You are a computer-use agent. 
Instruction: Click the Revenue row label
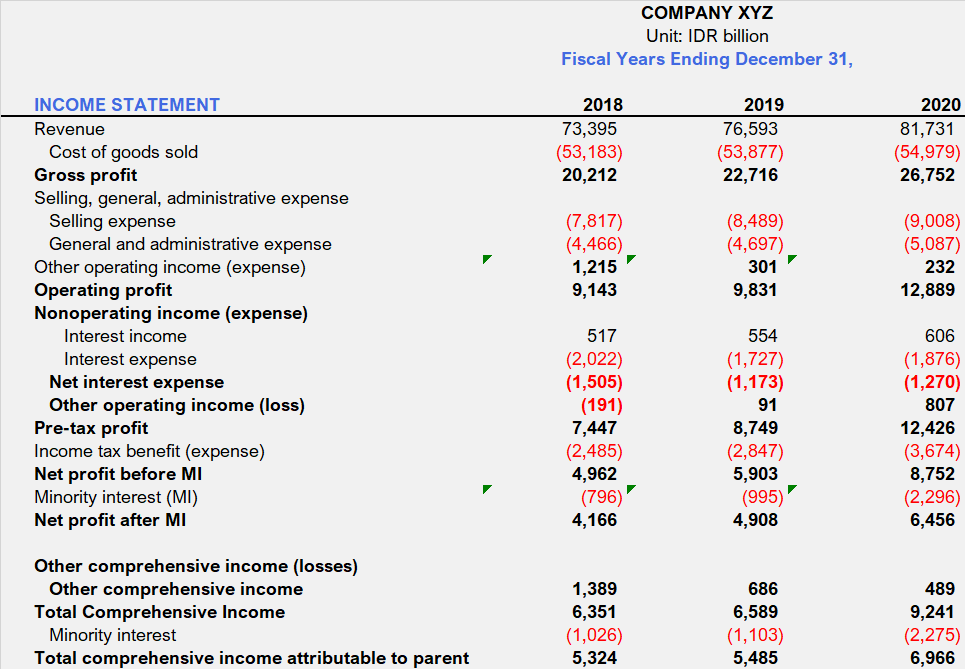tap(68, 128)
